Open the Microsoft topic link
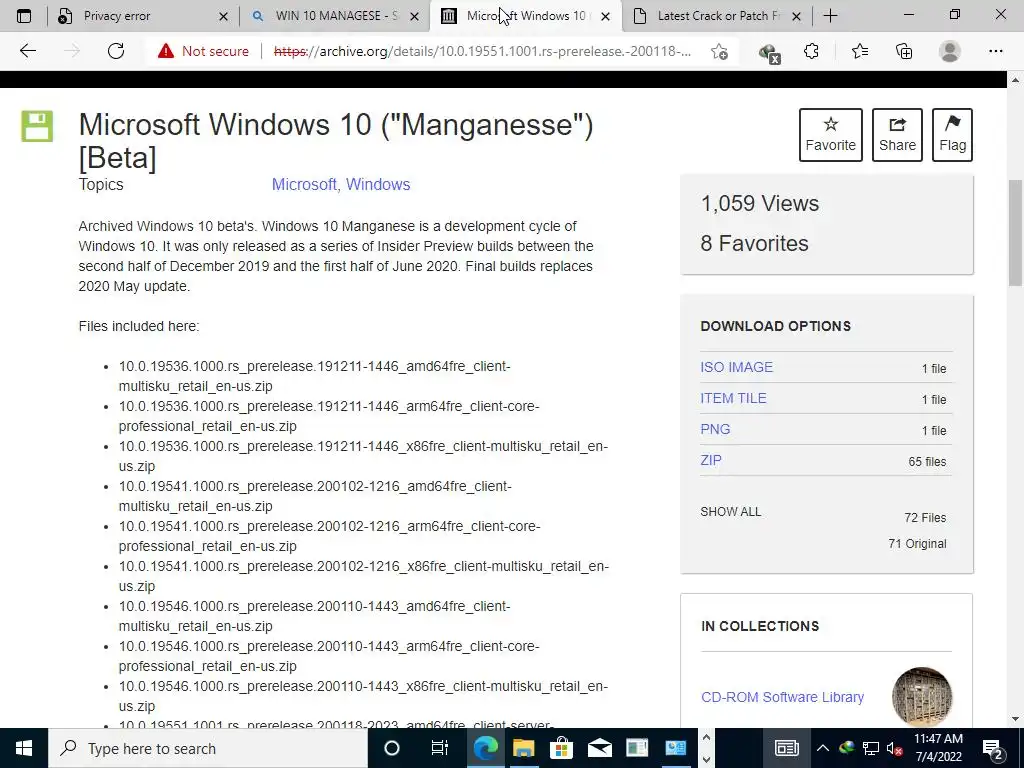Screen dimensions: 1024x768 point(304,184)
